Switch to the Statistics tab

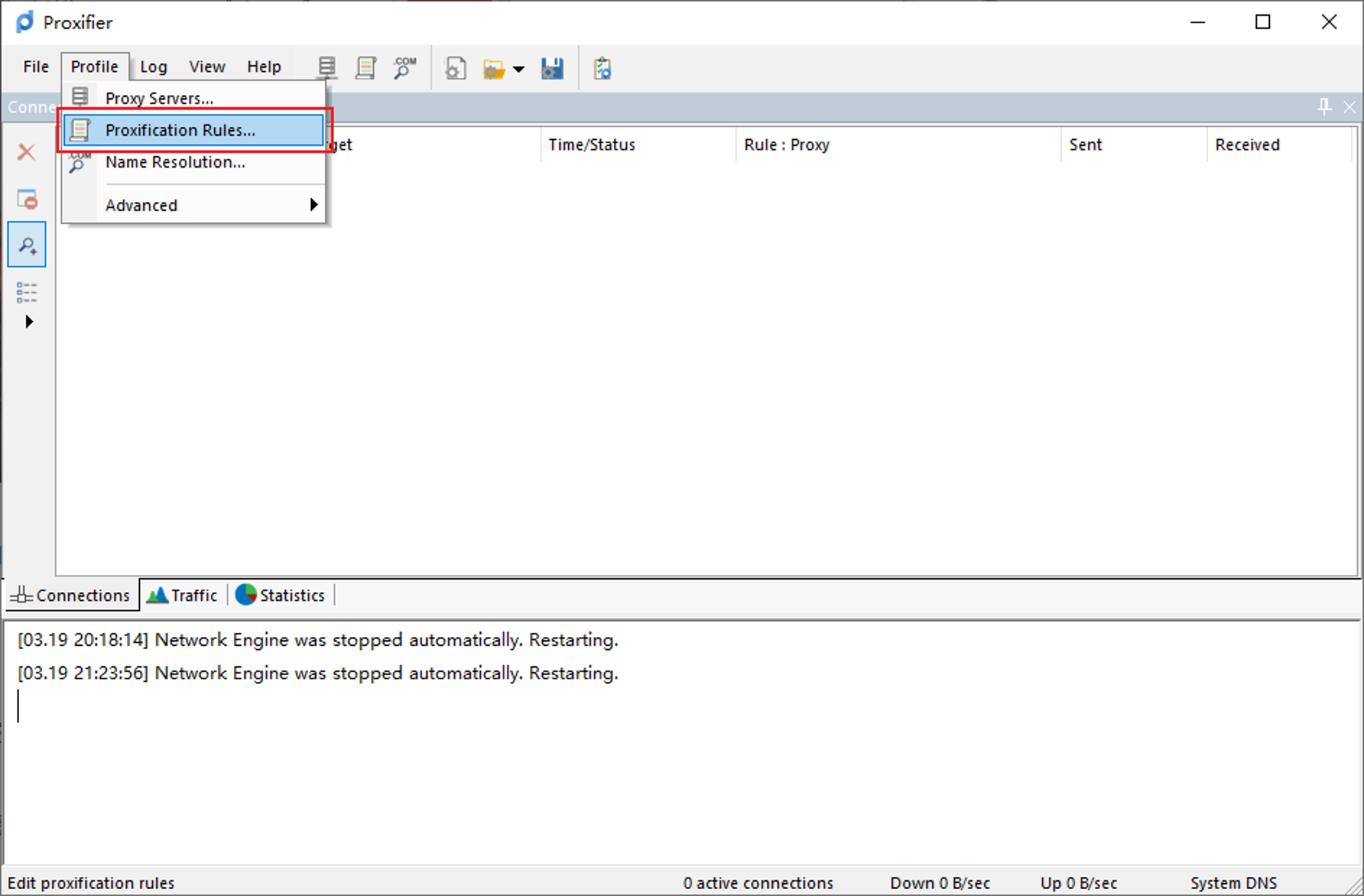(280, 595)
